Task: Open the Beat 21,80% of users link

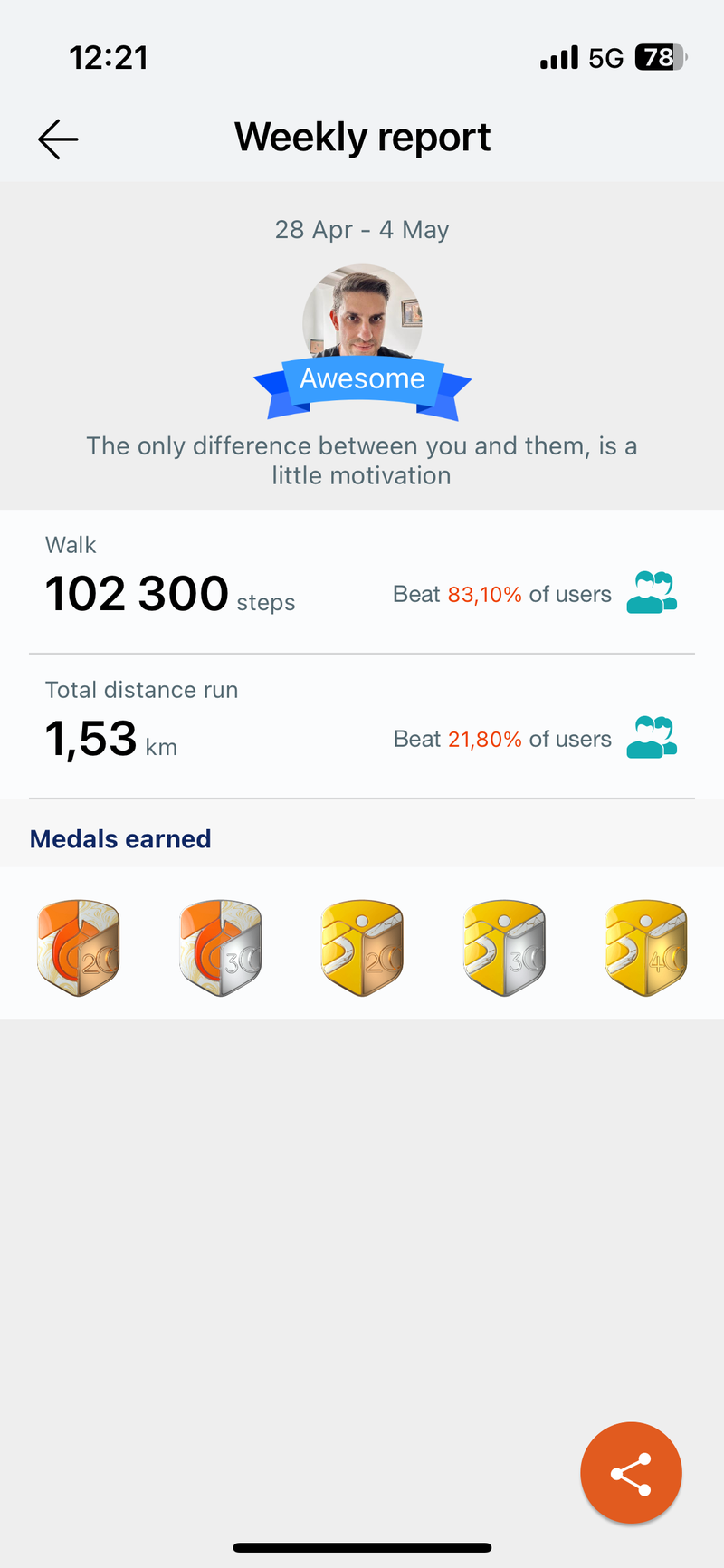Action: coord(502,740)
